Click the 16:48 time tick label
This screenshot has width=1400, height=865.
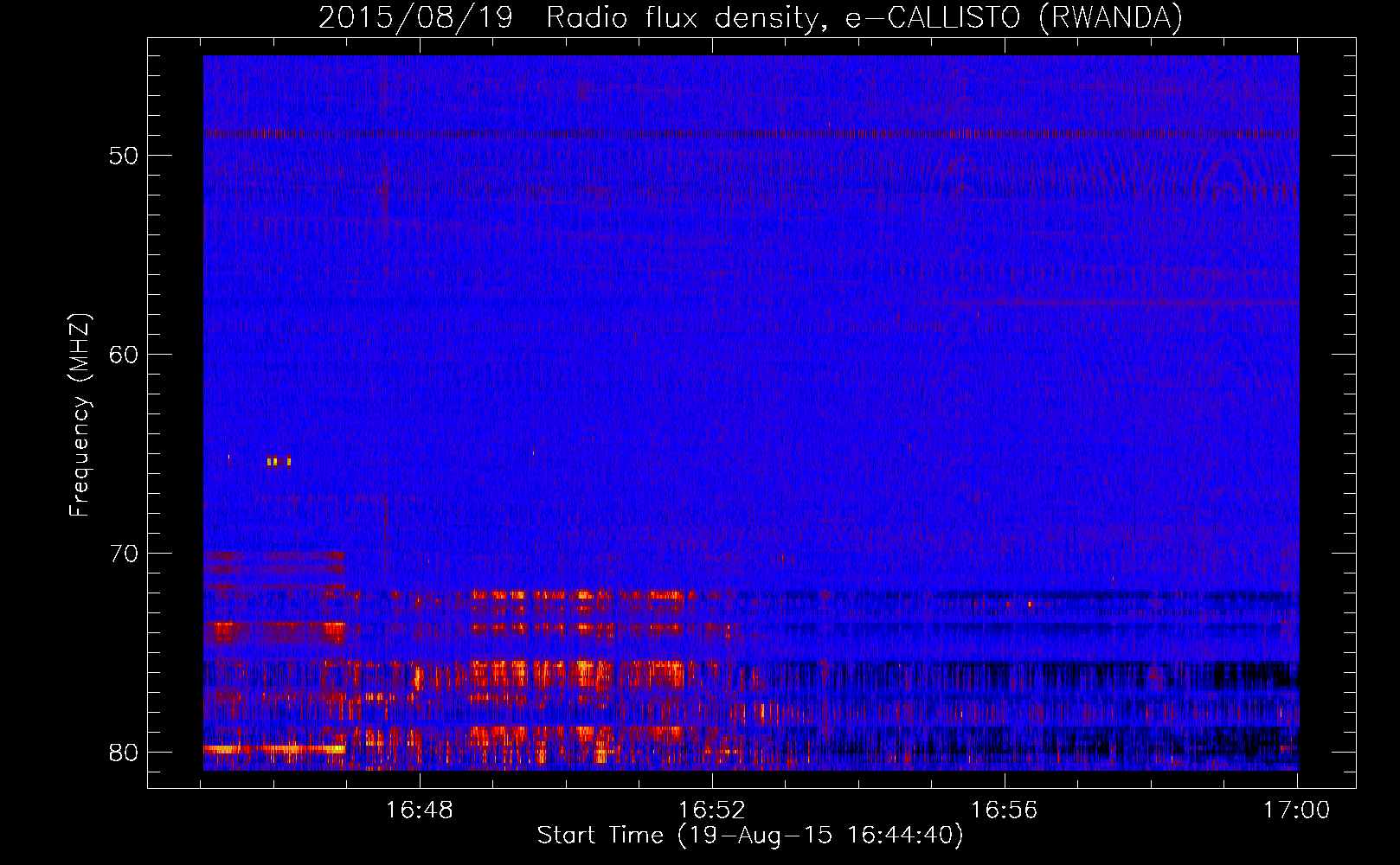click(x=420, y=810)
